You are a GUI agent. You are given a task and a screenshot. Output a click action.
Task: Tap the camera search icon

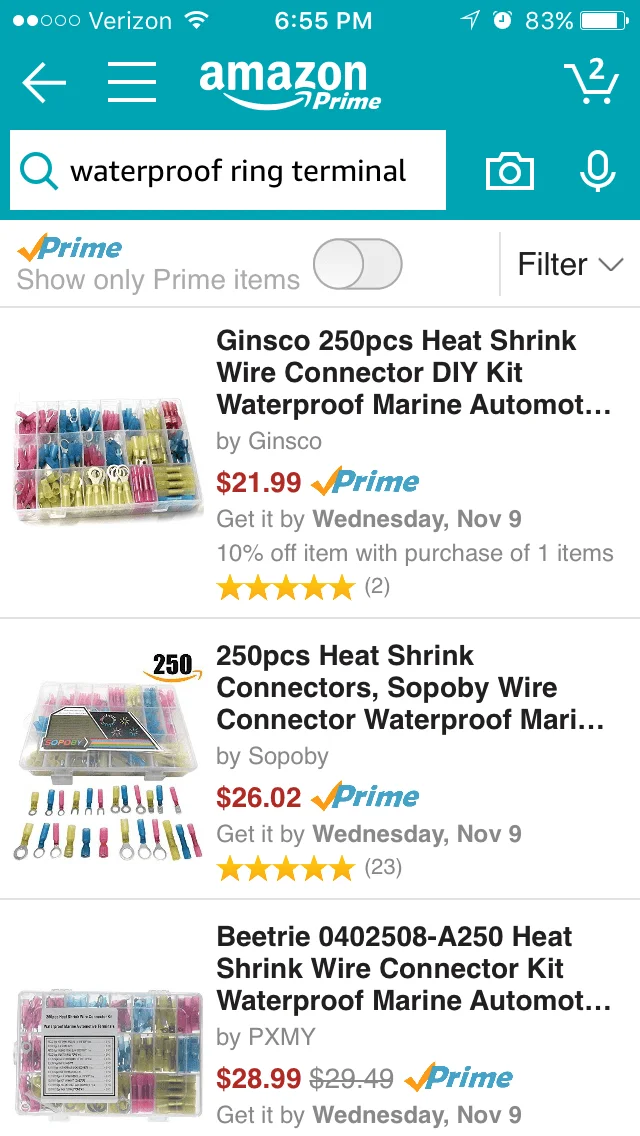pyautogui.click(x=510, y=172)
